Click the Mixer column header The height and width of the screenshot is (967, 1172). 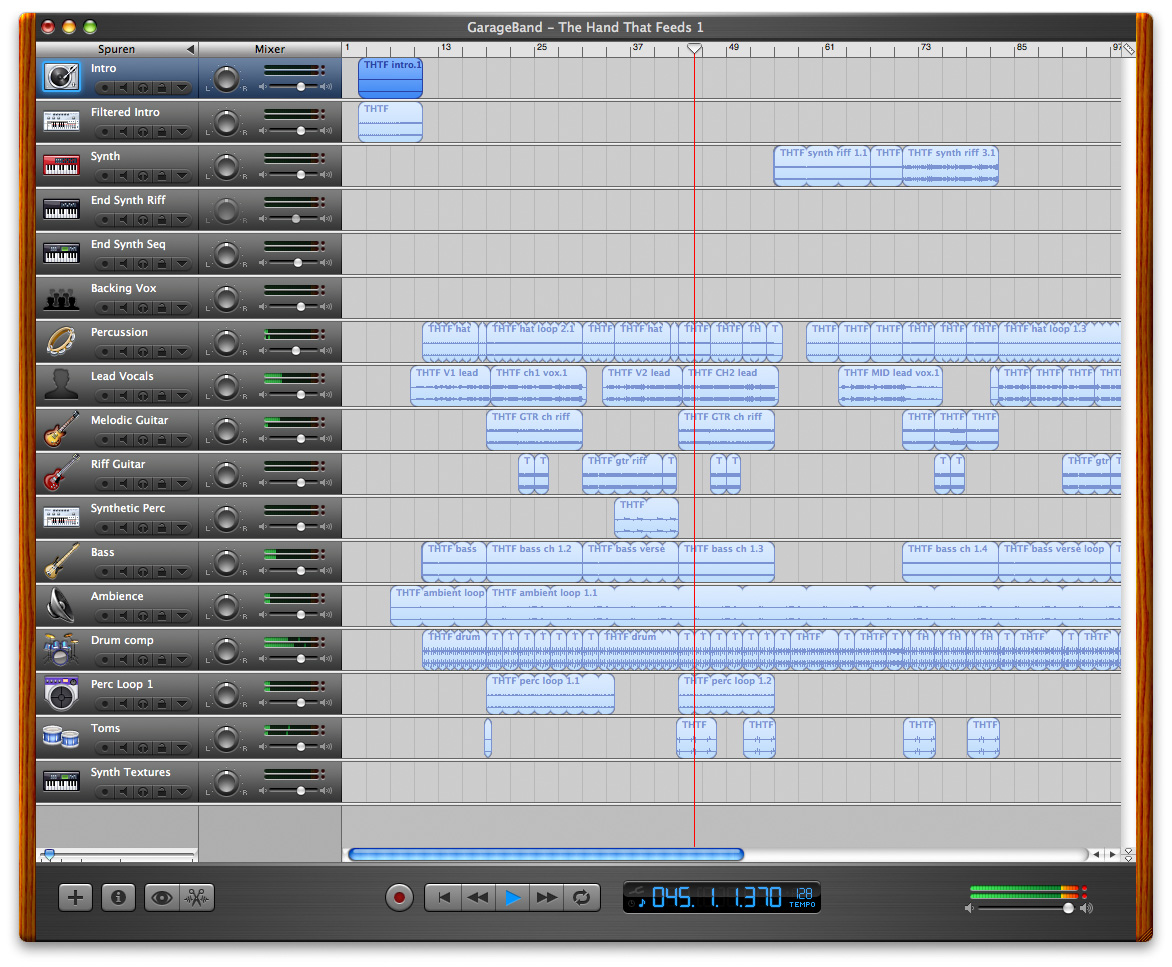(x=270, y=49)
